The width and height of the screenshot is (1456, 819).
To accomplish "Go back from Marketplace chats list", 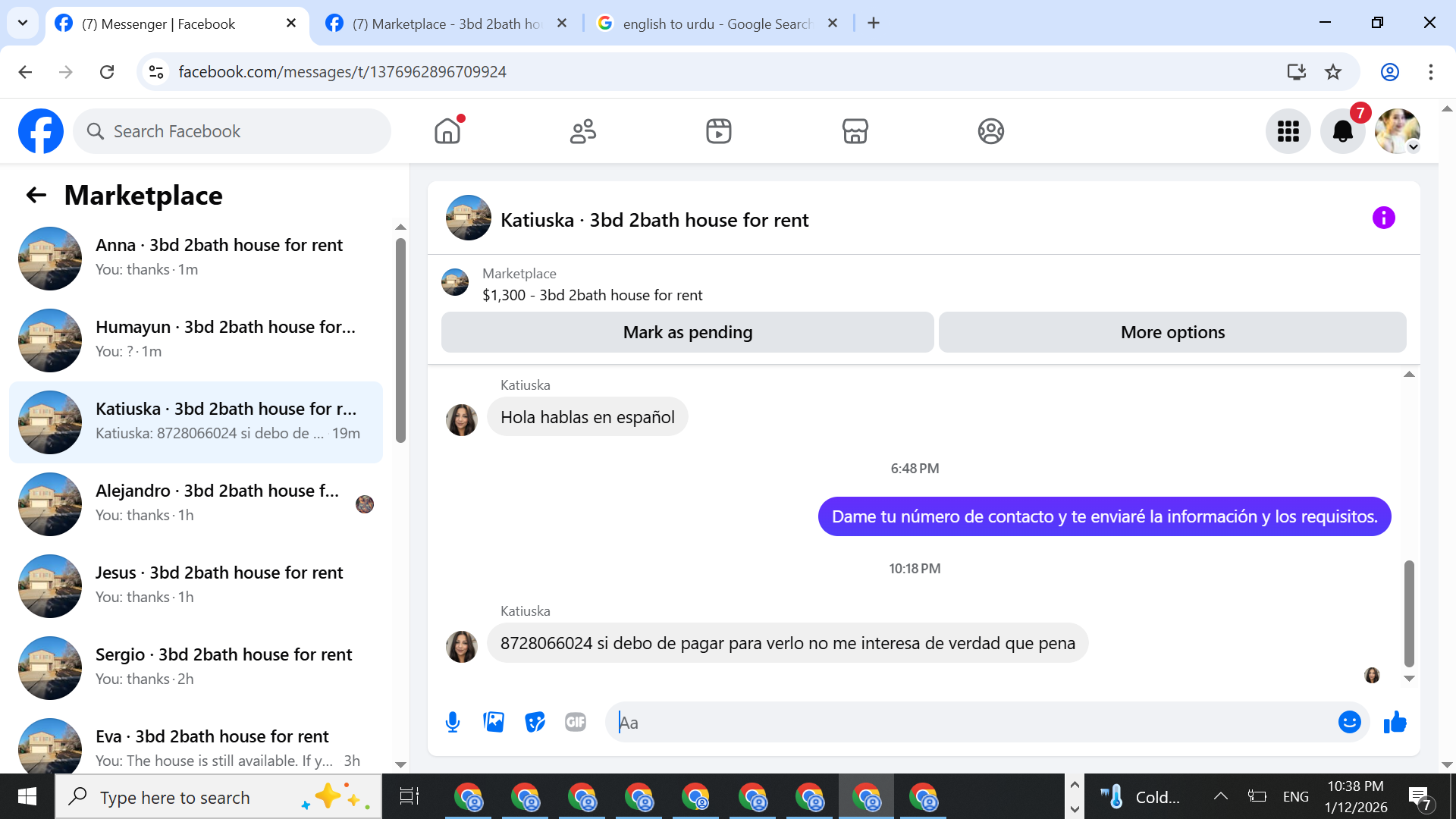I will (36, 196).
